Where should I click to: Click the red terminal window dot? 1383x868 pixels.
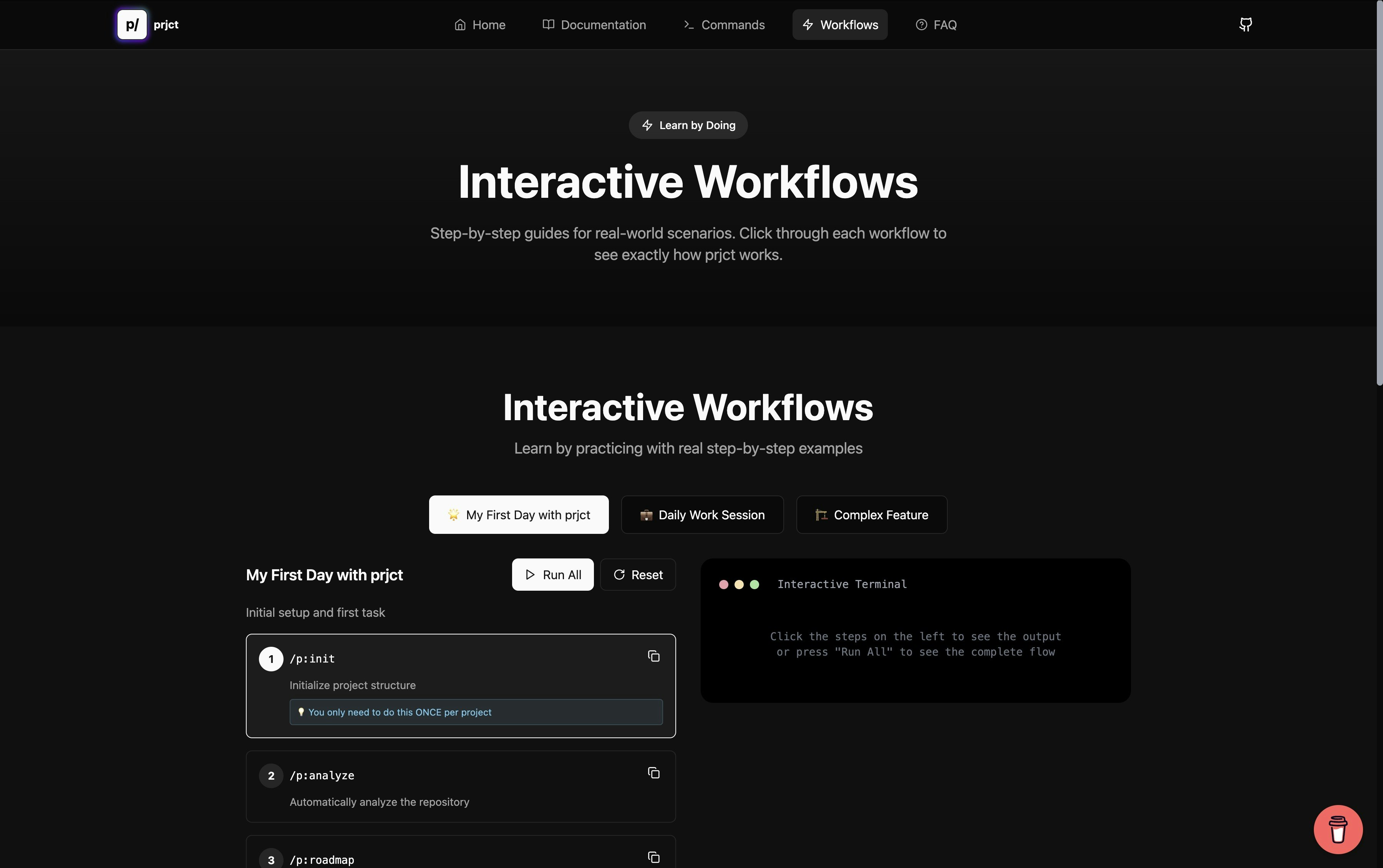[x=723, y=585]
